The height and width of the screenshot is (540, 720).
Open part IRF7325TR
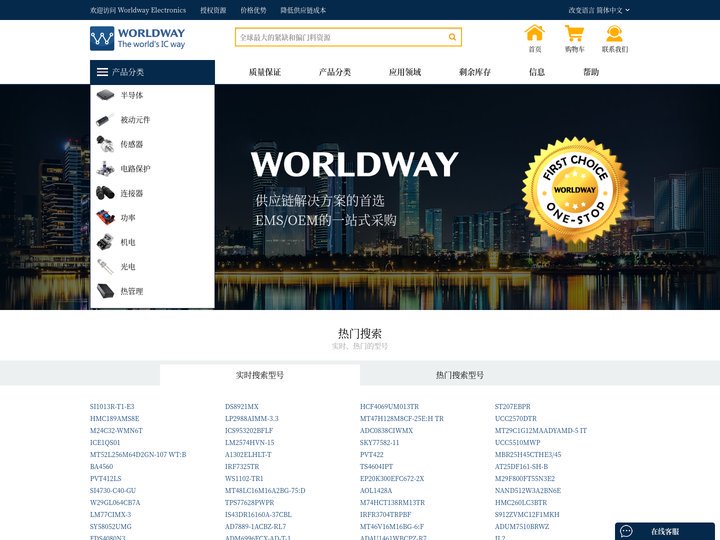pyautogui.click(x=242, y=466)
